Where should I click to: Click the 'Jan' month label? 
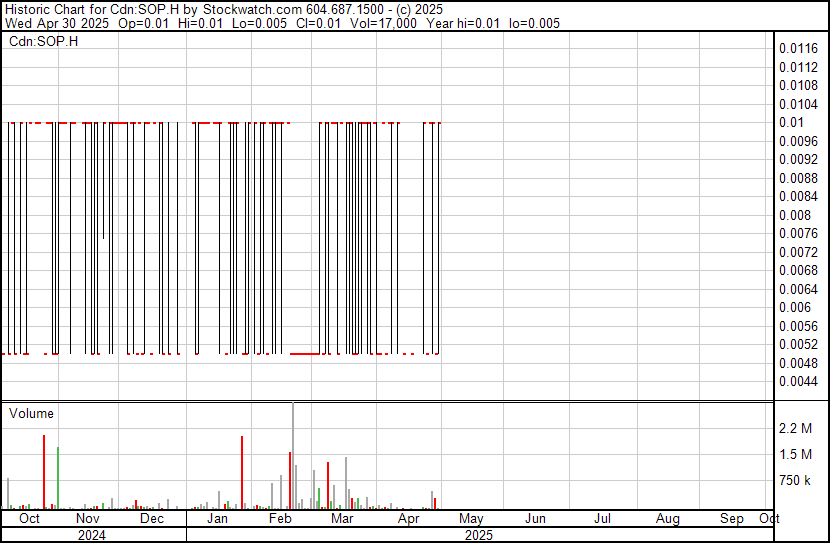tap(217, 518)
